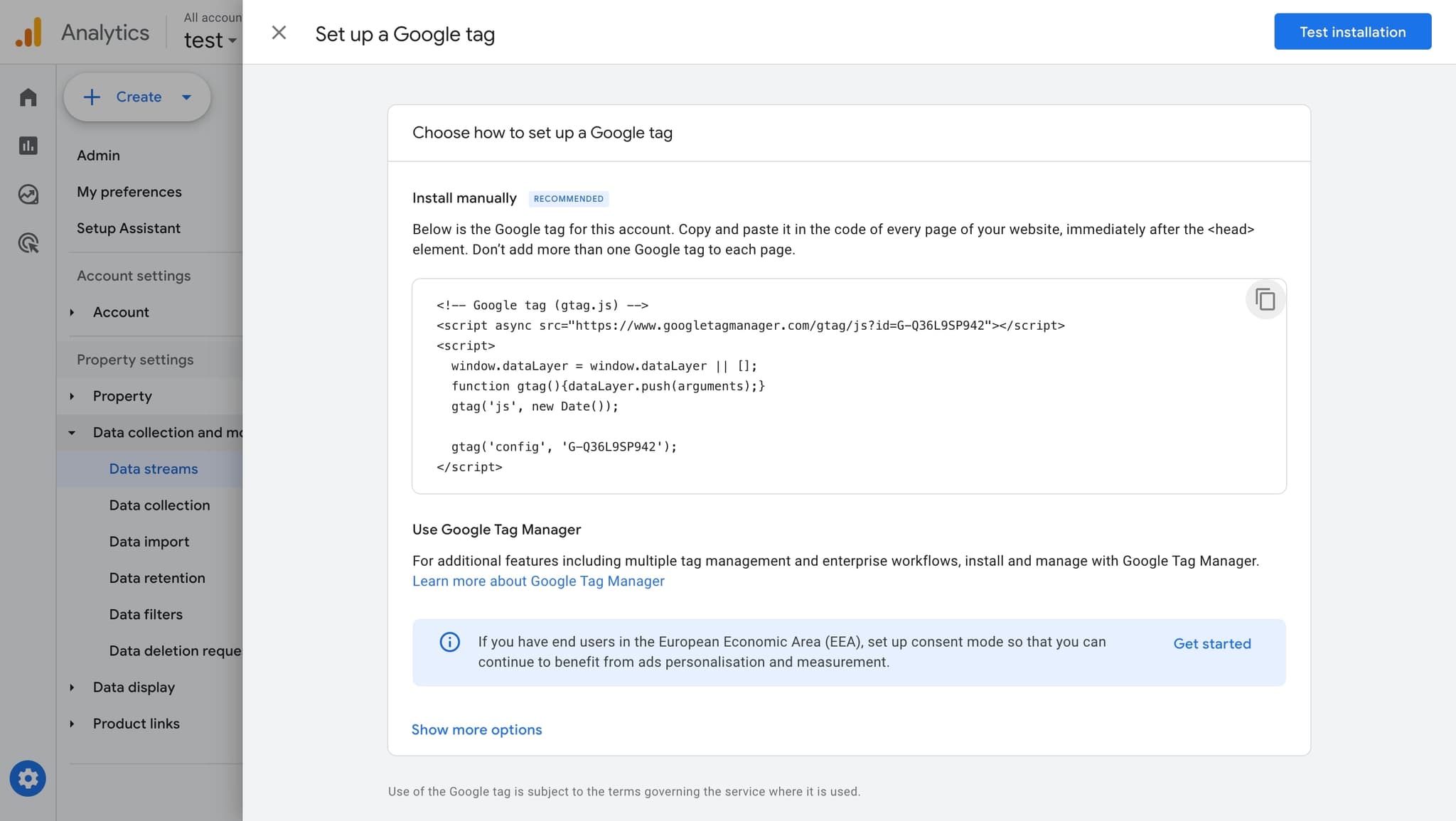Viewport: 1456px width, 821px height.
Task: Select Data retention in the sidebar
Action: [157, 578]
